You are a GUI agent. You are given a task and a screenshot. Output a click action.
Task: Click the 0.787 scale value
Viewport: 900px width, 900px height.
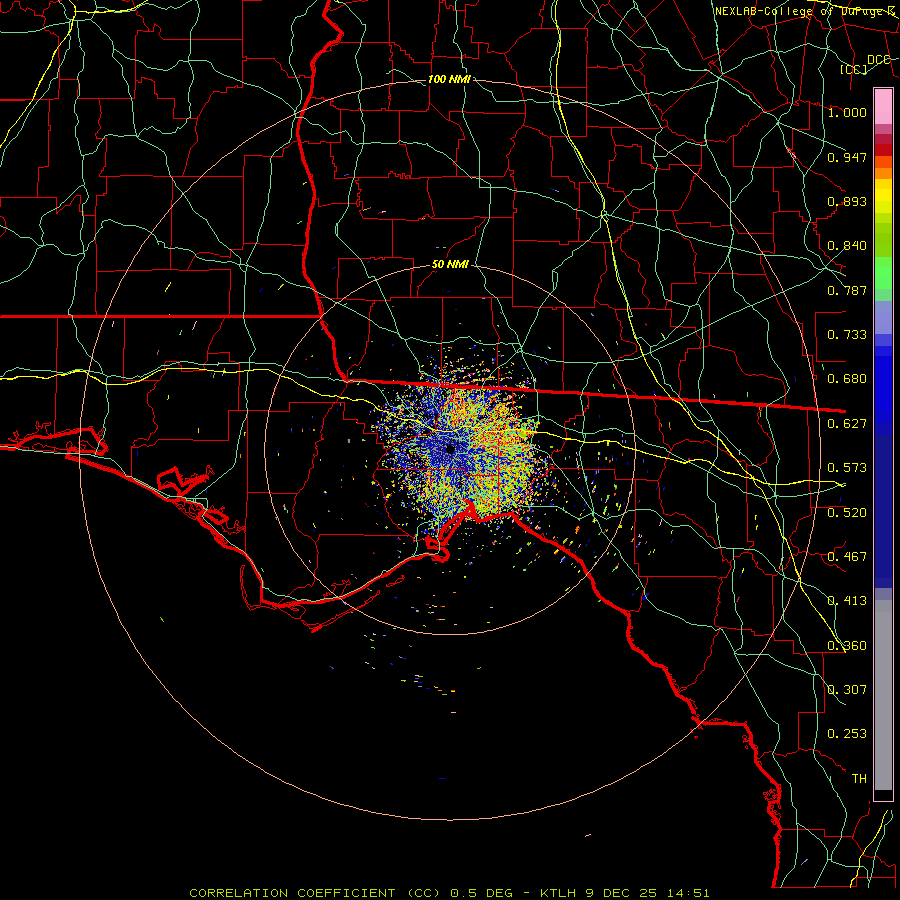coord(847,290)
